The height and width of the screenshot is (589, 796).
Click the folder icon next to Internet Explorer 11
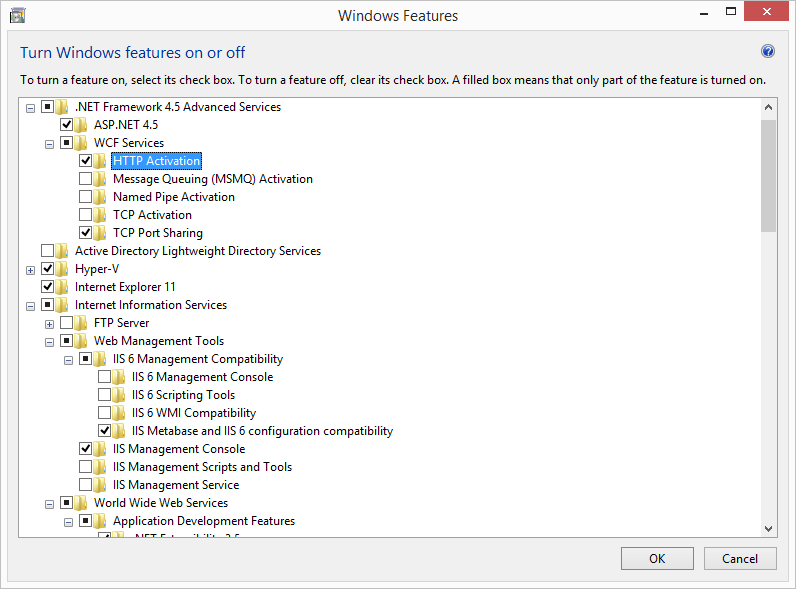tap(62, 287)
